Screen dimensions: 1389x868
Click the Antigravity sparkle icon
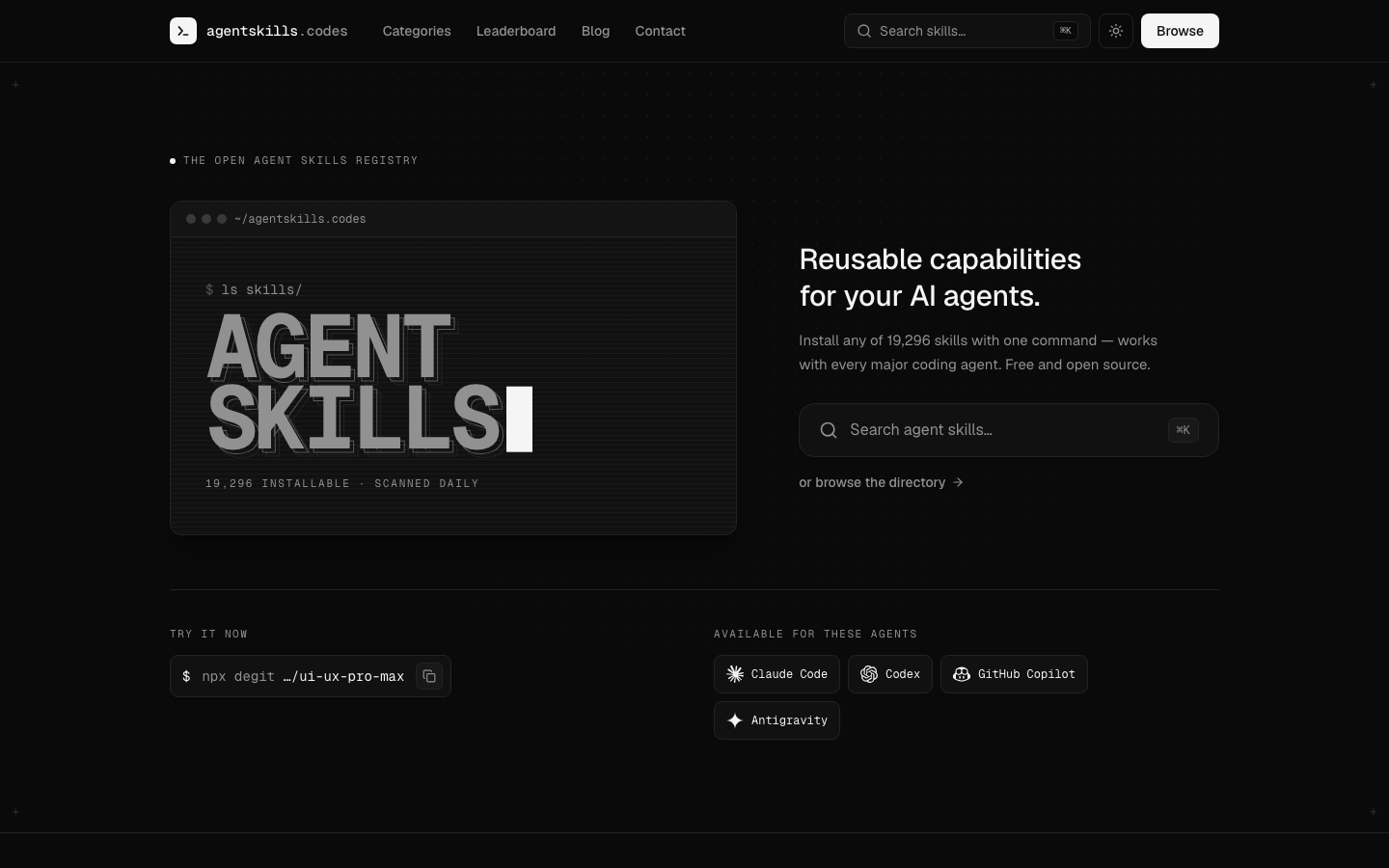(x=735, y=720)
